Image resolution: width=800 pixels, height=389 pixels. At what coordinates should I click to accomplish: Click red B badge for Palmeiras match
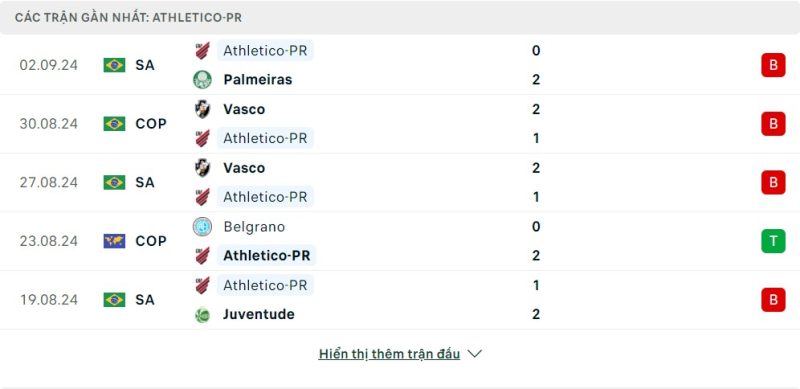point(773,65)
